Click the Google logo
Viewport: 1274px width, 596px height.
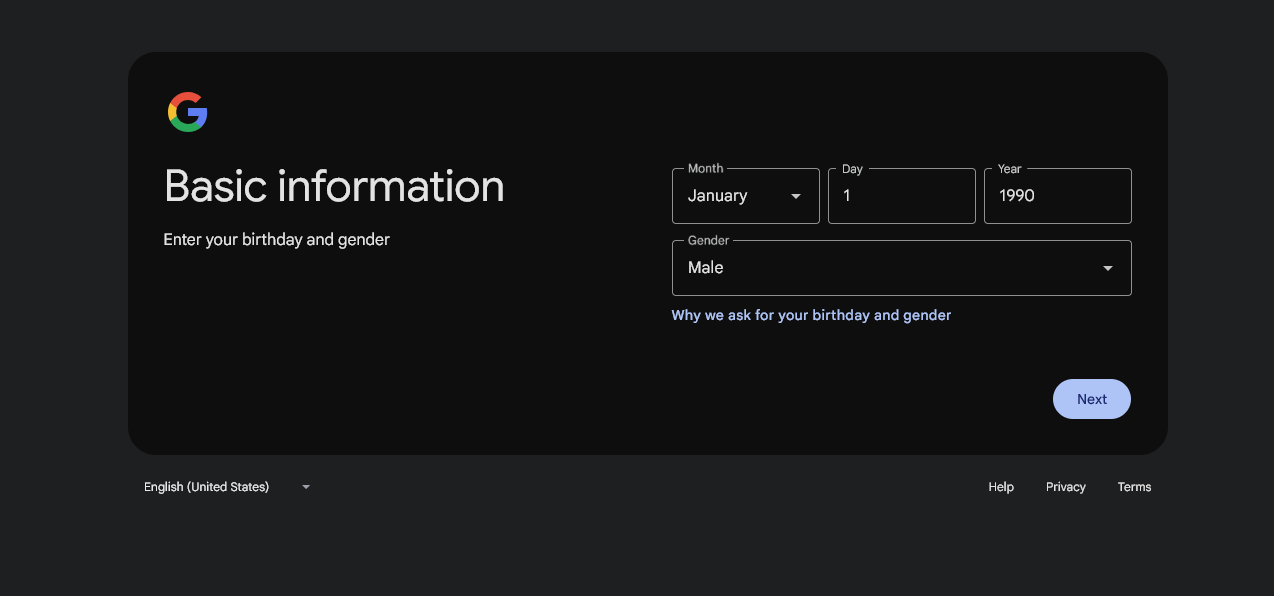tap(188, 112)
